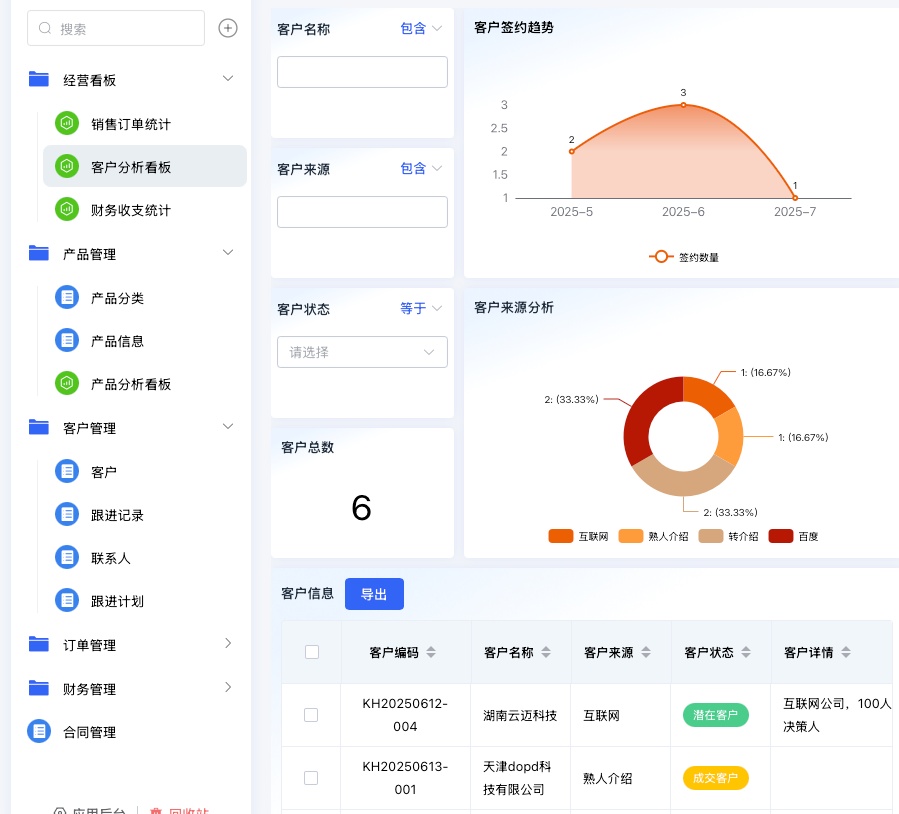Viewport: 899px width, 814px height.
Task: Check the row for KH20250612-004
Action: click(x=311, y=715)
